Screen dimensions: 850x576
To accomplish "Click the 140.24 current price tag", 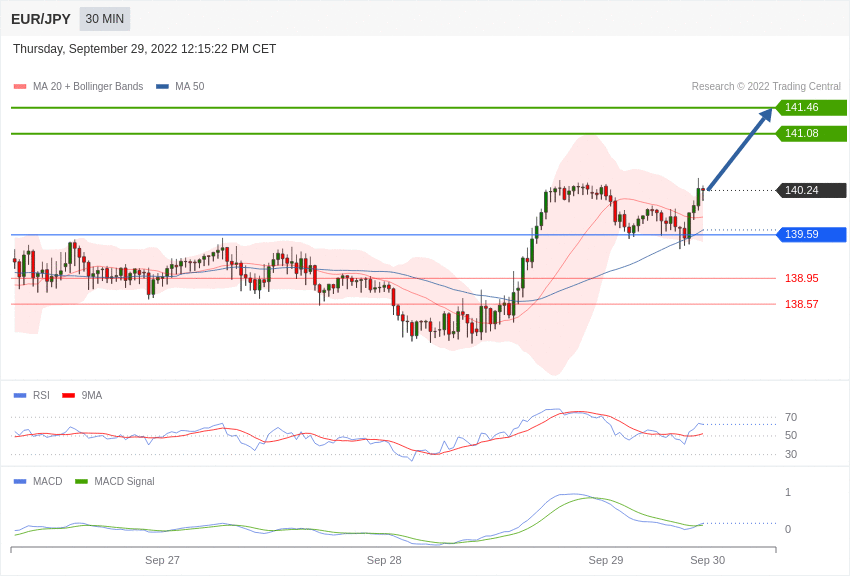I will pyautogui.click(x=811, y=190).
